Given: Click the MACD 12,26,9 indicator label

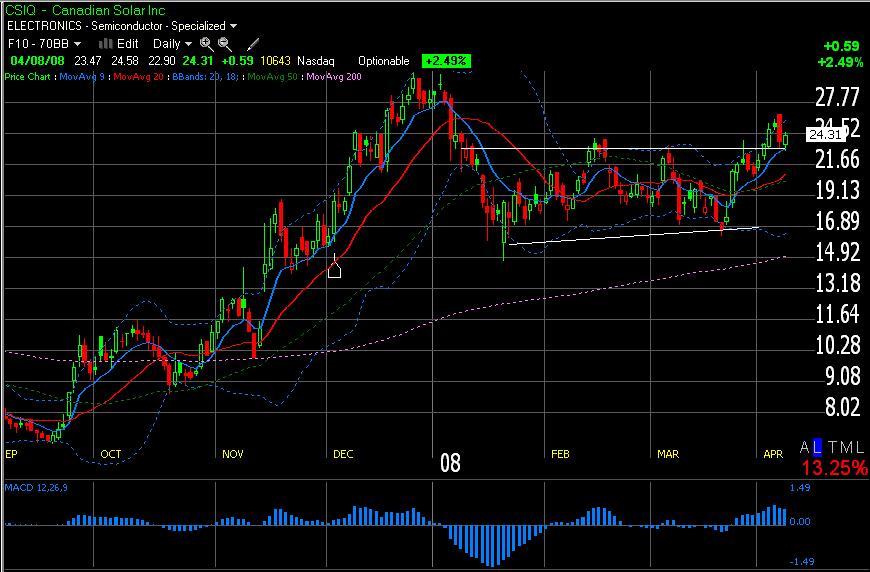Looking at the screenshot, I should point(36,488).
